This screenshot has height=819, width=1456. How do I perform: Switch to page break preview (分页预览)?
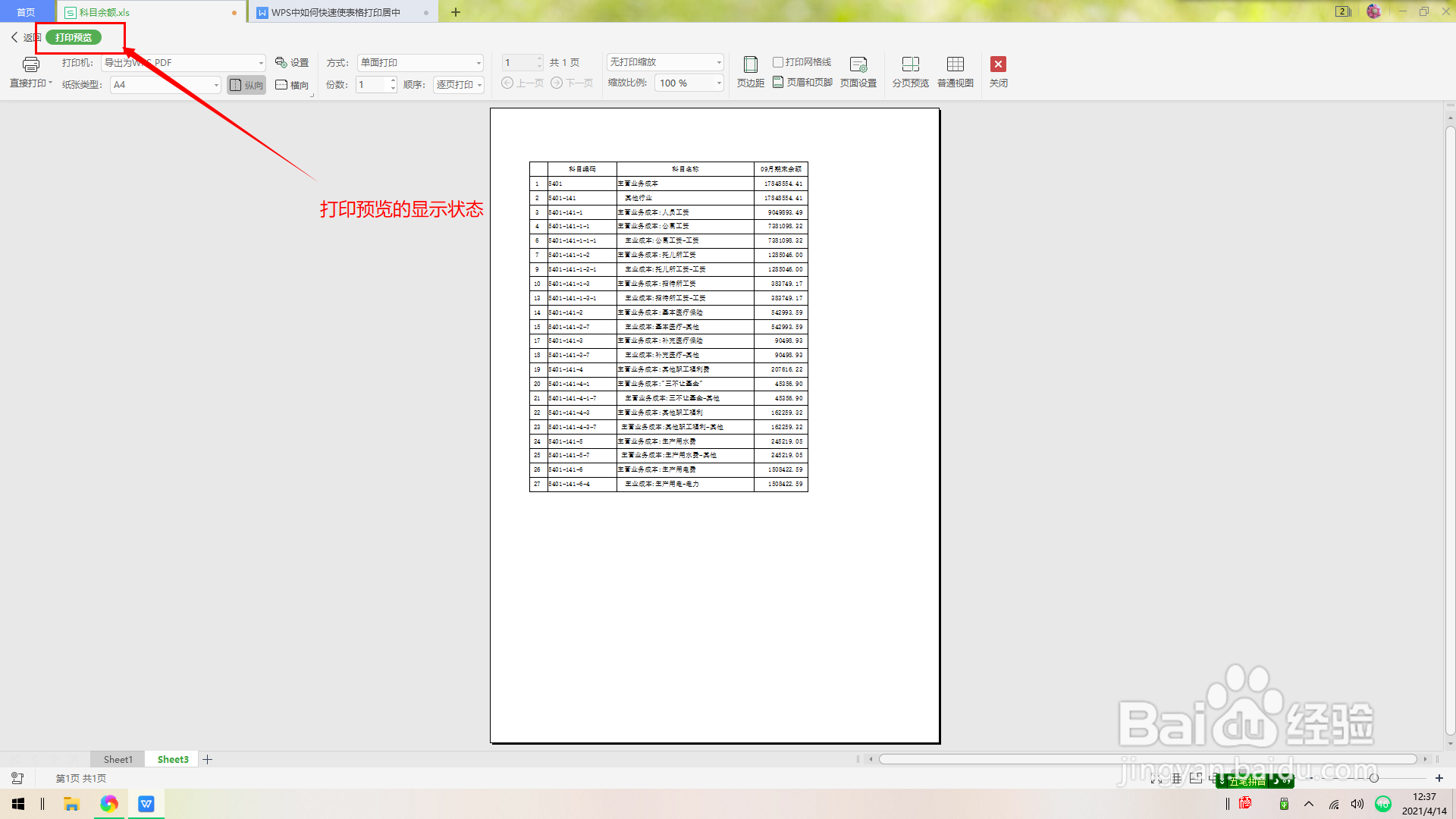910,71
